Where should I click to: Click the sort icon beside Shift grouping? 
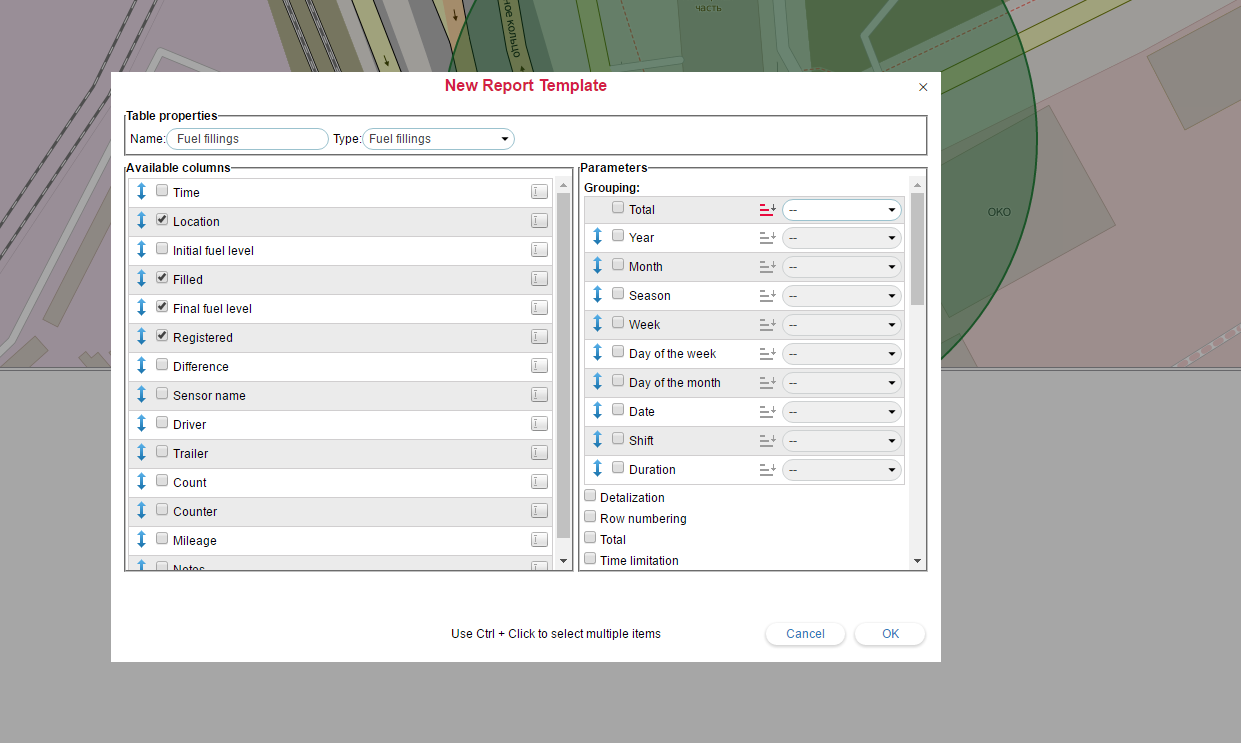767,440
